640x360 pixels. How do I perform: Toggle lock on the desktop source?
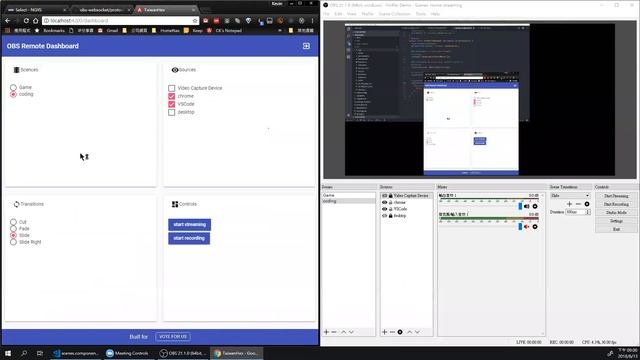tap(391, 216)
